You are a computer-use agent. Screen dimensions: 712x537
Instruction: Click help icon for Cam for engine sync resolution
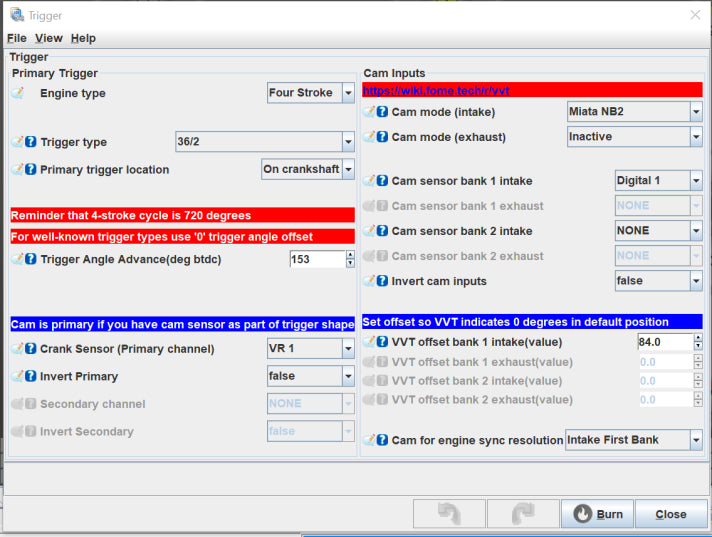[x=382, y=440]
